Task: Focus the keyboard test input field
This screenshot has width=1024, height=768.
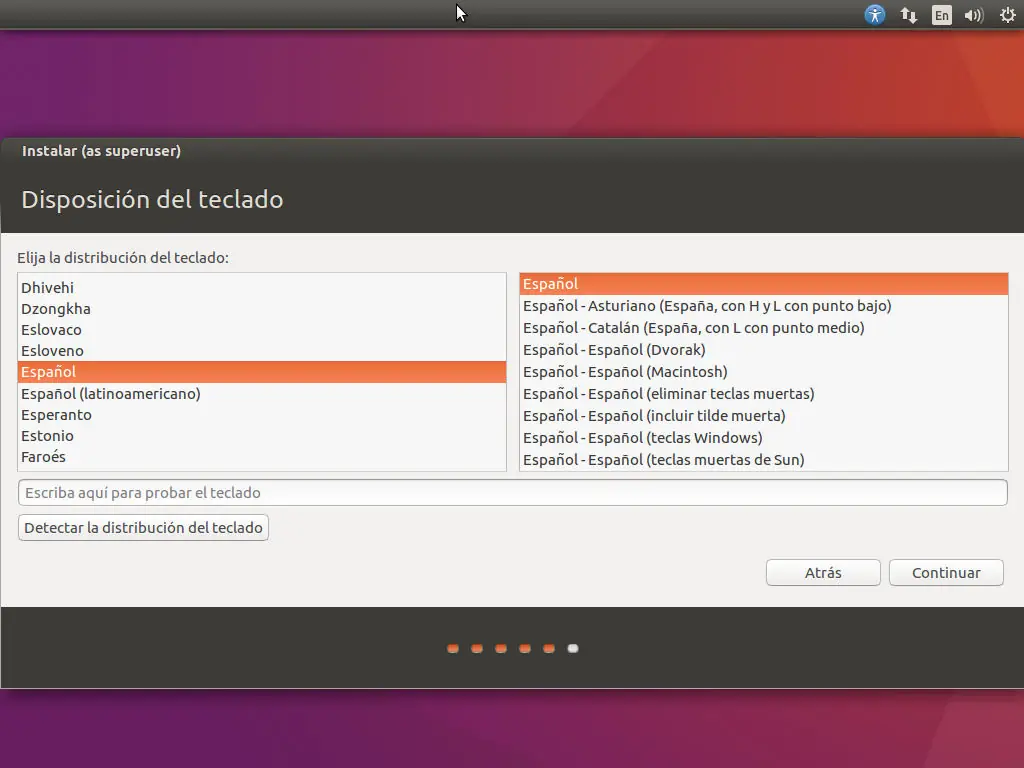Action: (513, 492)
